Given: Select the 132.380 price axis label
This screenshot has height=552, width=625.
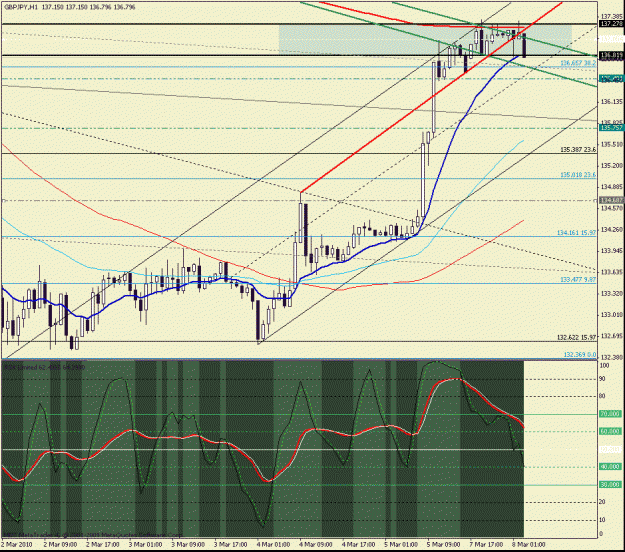Looking at the screenshot, I should point(611,357).
